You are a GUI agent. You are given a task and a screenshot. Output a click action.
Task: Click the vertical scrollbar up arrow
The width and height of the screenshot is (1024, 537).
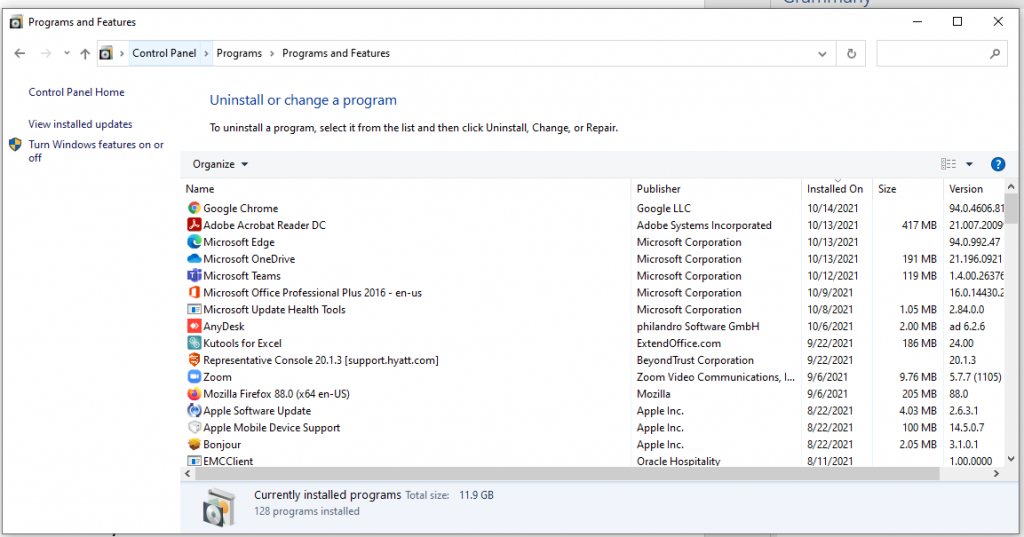tap(1011, 187)
